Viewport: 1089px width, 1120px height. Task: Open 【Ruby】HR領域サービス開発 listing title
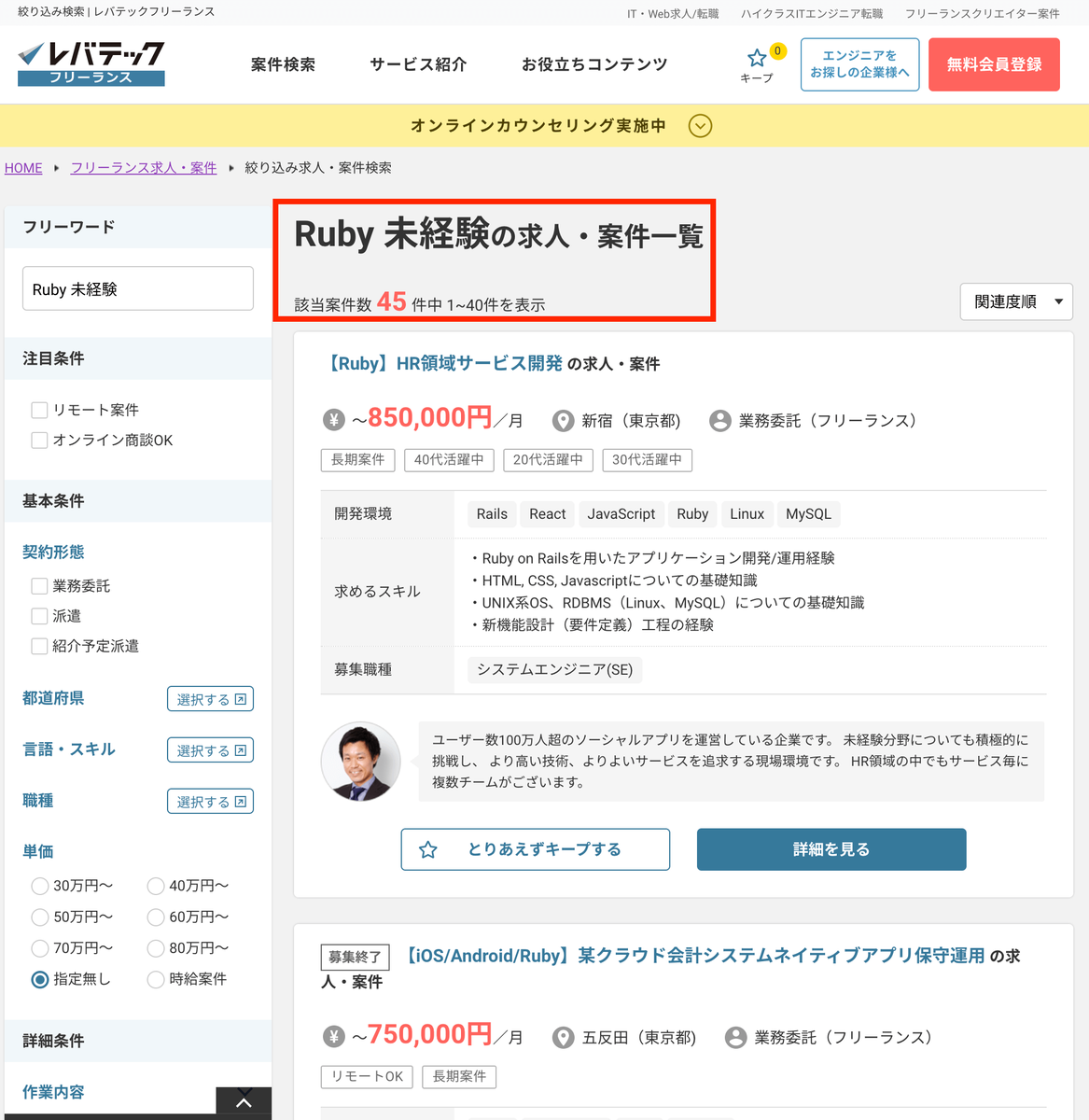[443, 363]
